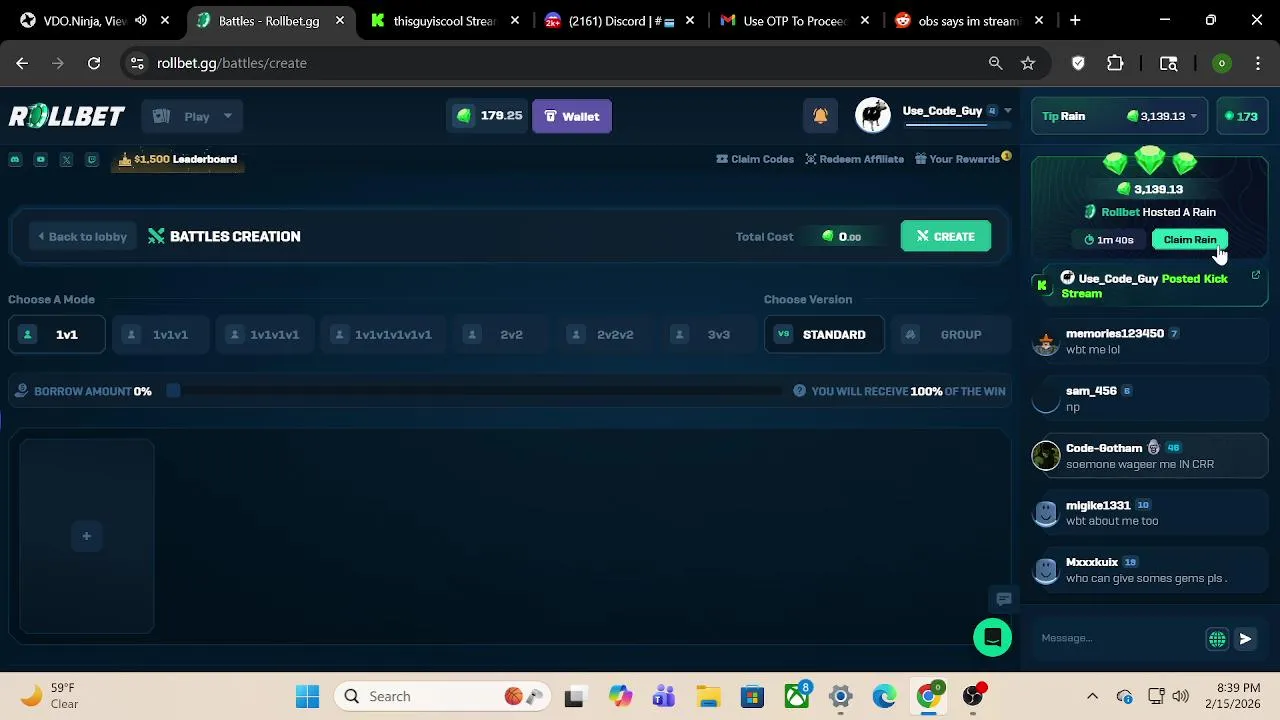
Task: Open the chat language globe selector
Action: [1217, 638]
